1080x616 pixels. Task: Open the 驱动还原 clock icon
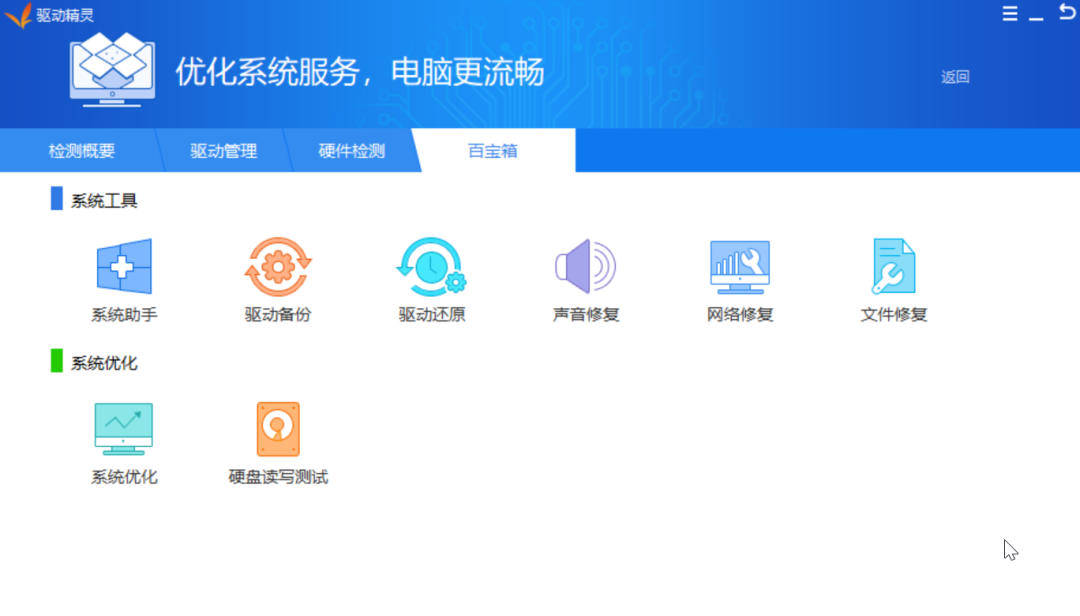[x=432, y=267]
